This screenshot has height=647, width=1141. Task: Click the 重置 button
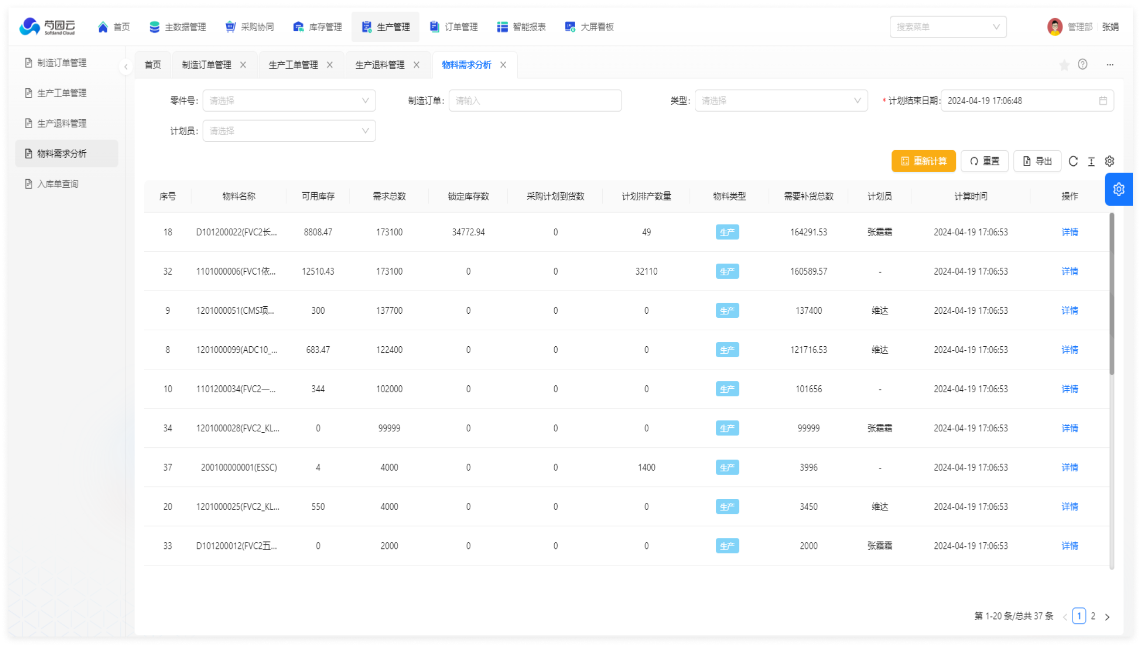[x=985, y=162]
